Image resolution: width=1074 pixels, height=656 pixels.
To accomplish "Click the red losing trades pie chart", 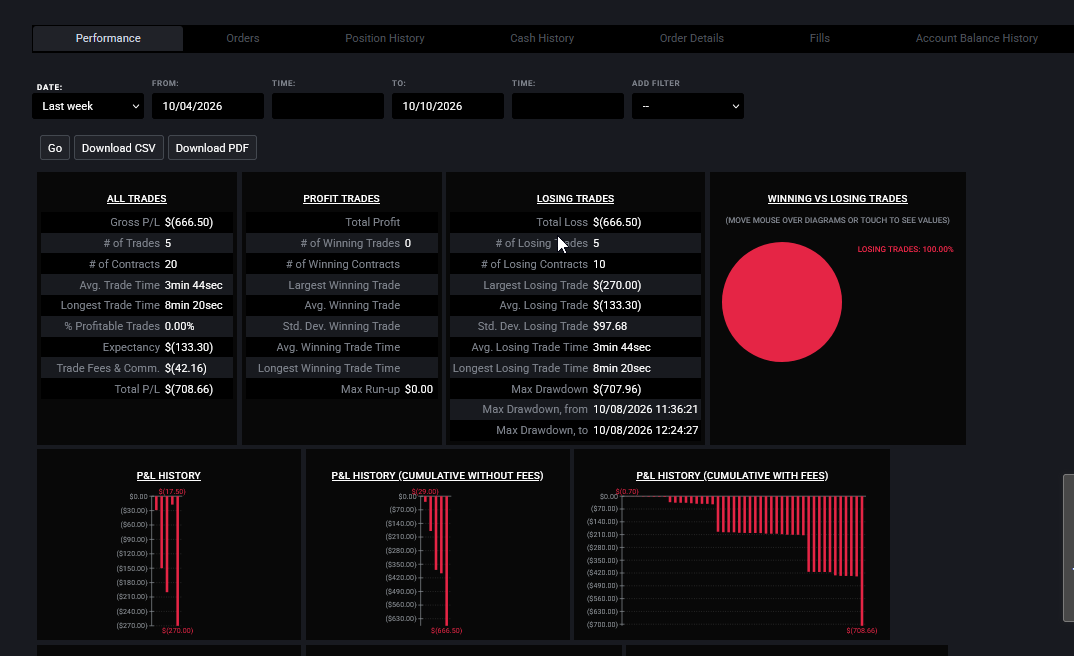I will point(782,302).
